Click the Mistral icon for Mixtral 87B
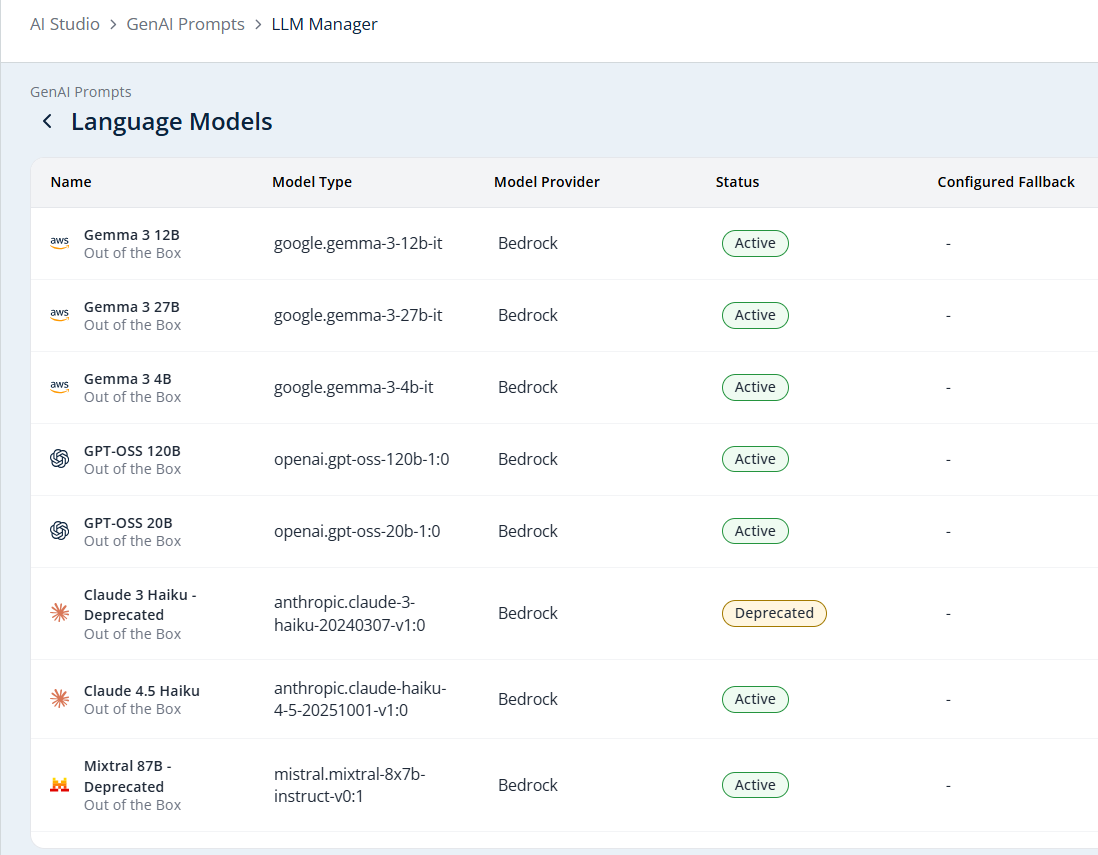 [x=60, y=785]
